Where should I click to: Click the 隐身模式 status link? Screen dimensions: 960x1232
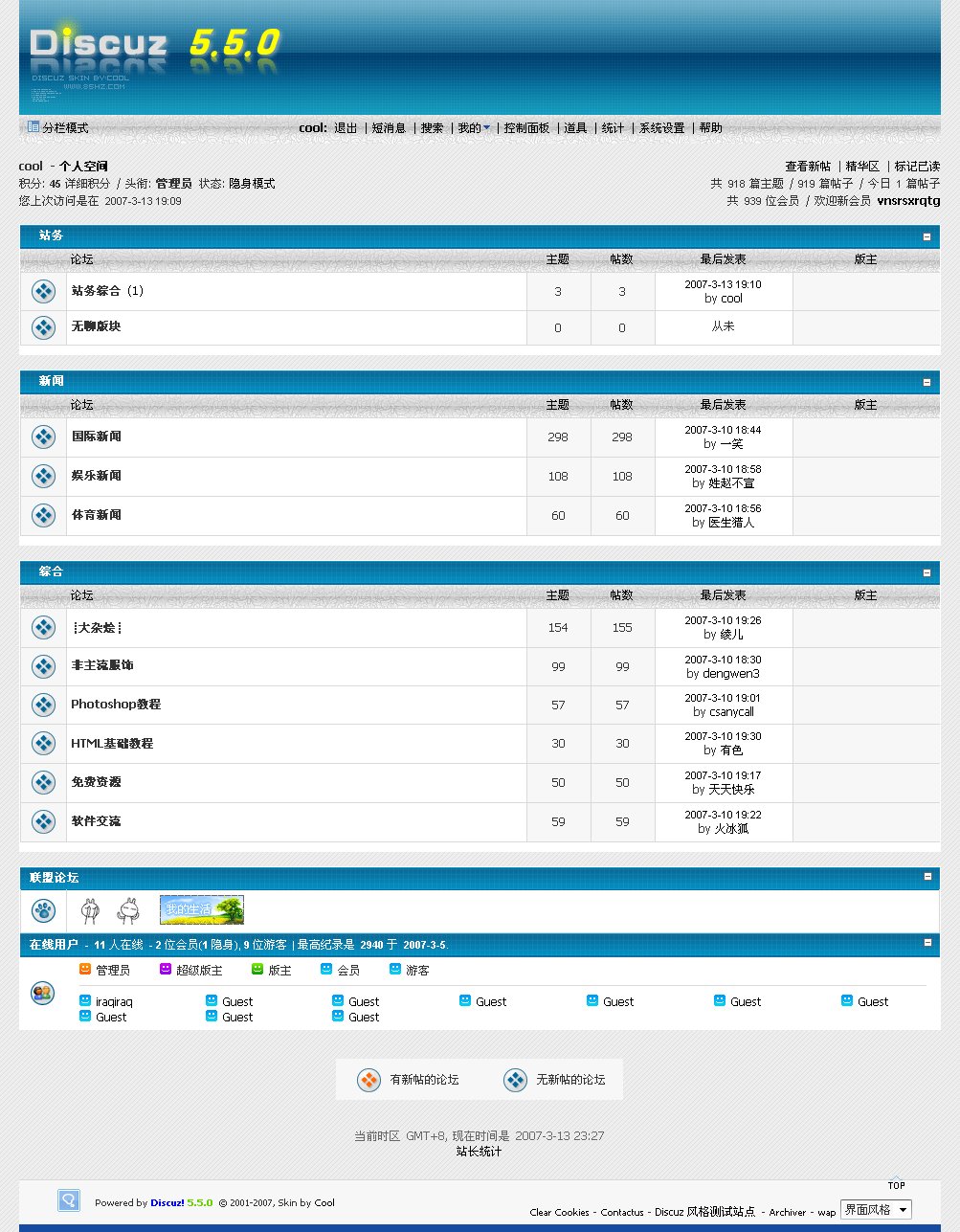point(252,184)
